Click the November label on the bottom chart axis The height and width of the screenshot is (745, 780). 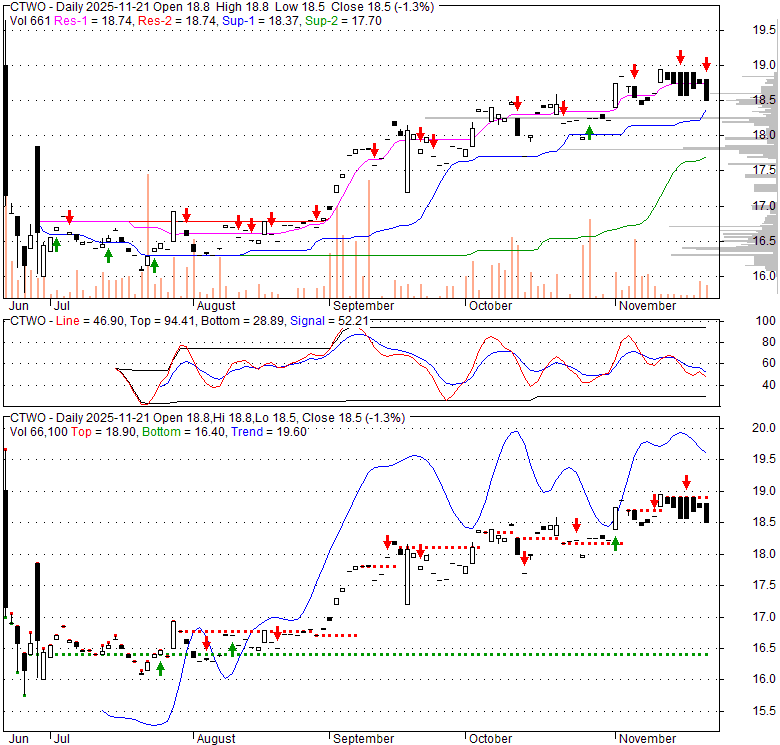pyautogui.click(x=647, y=738)
